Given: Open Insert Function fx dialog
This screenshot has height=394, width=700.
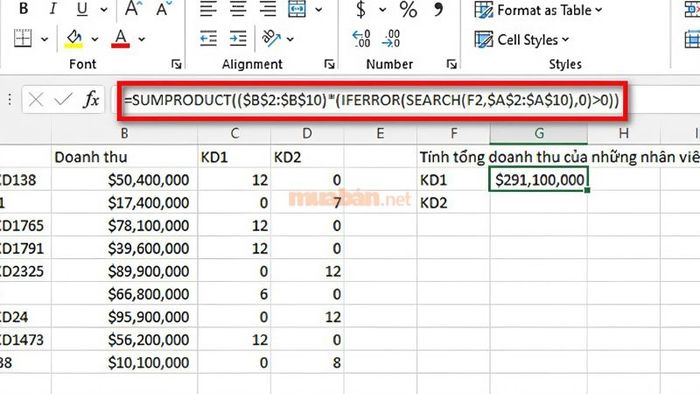Looking at the screenshot, I should click(91, 100).
